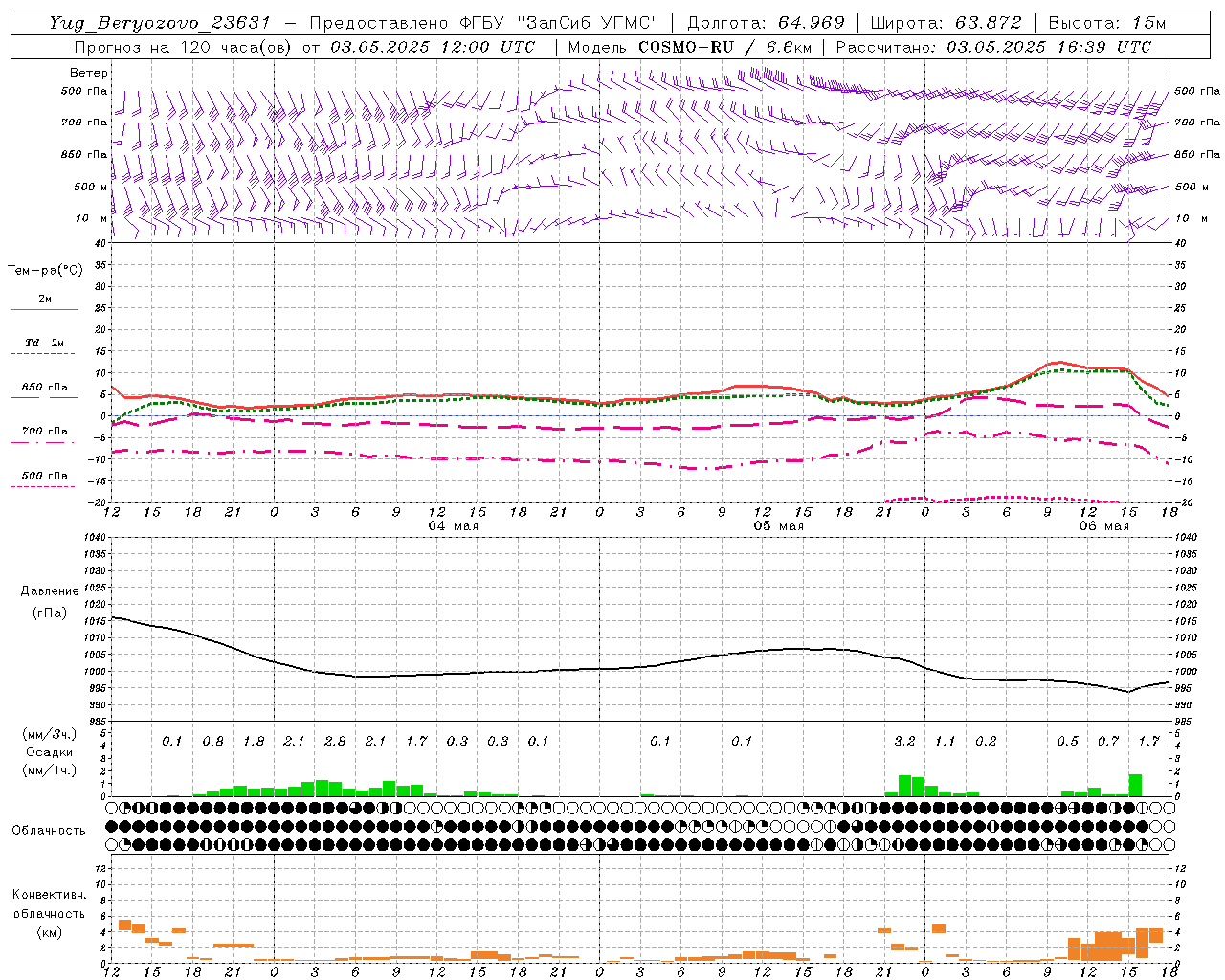Click the 'Тем-ра(°C)' axis label
Screen dimensions: 1225x980
pos(45,270)
